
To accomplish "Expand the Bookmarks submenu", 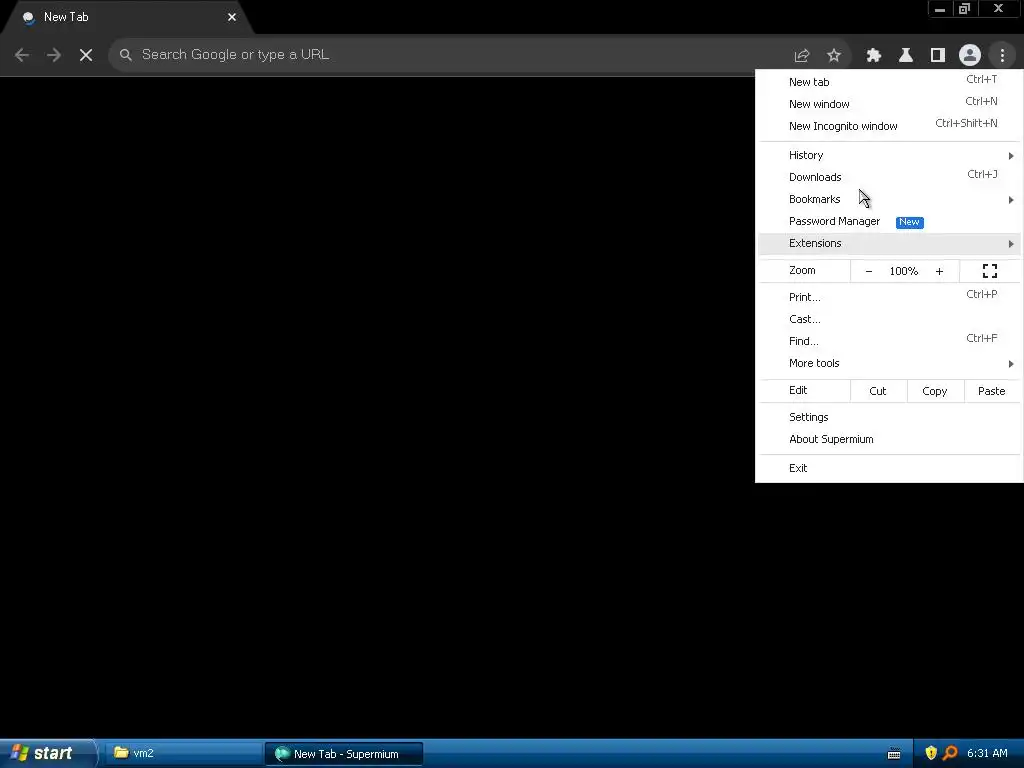I will tap(889, 199).
